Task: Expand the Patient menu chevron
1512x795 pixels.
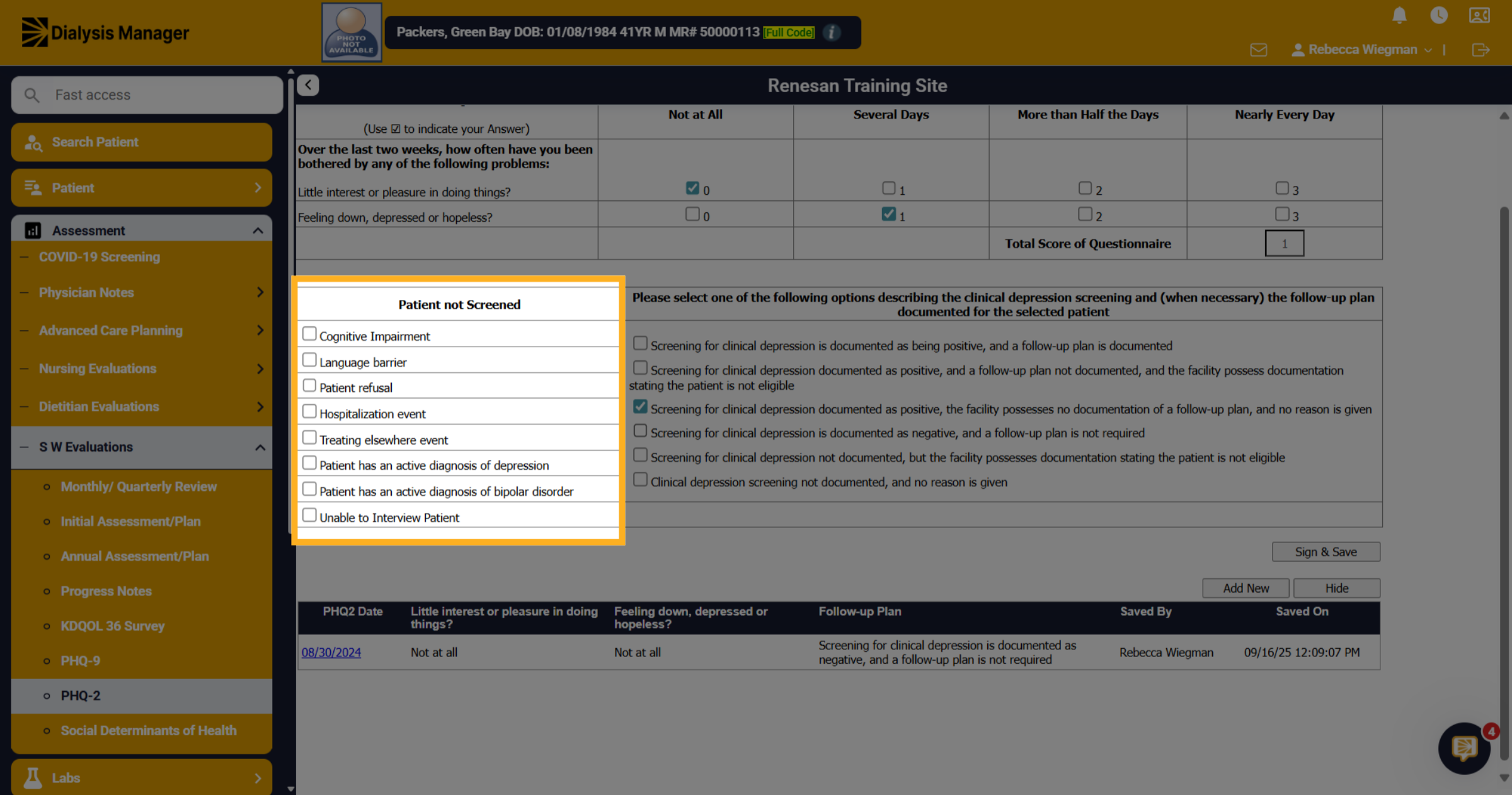Action: click(x=258, y=188)
